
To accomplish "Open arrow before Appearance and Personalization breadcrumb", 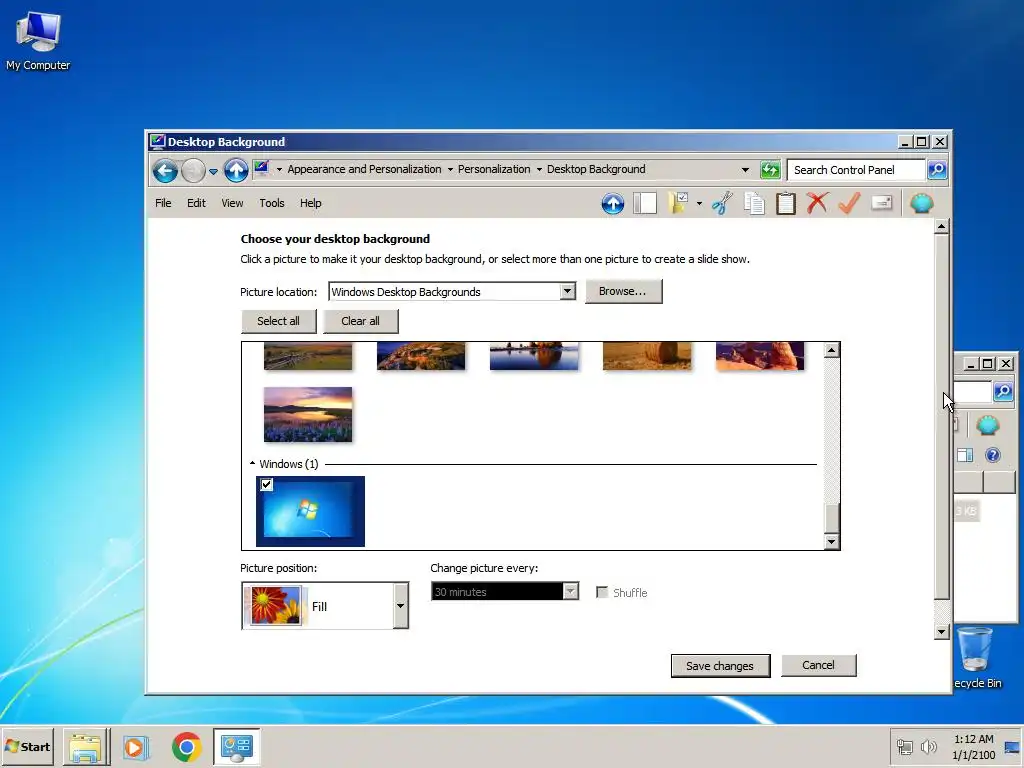I will click(280, 170).
